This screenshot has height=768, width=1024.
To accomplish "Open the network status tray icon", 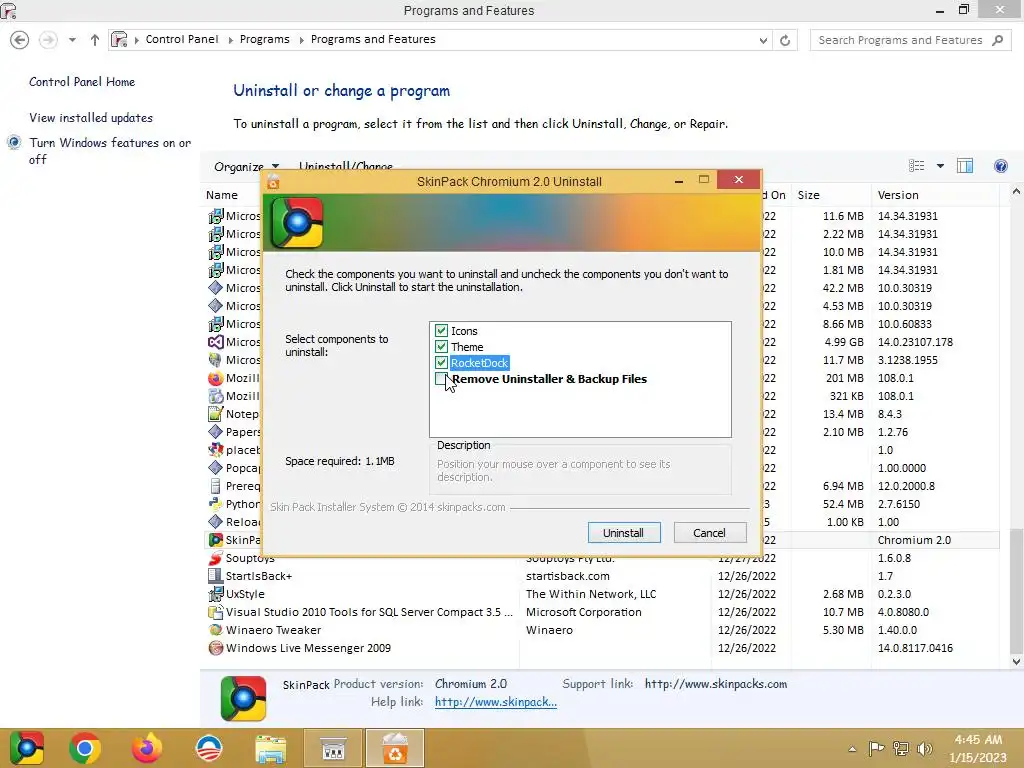I will pos(901,748).
